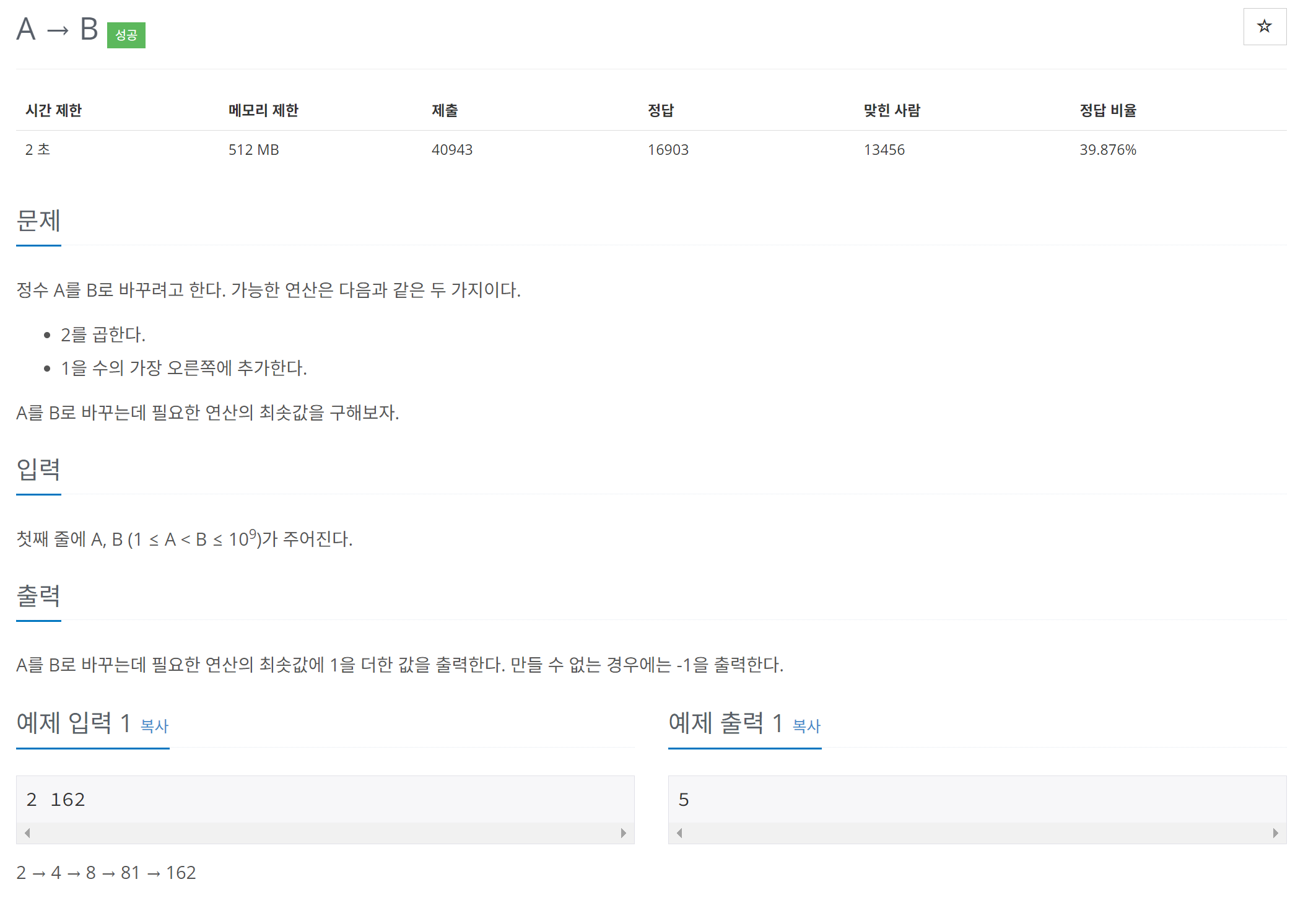Click the 예제 출력 1 heading

coord(725,723)
